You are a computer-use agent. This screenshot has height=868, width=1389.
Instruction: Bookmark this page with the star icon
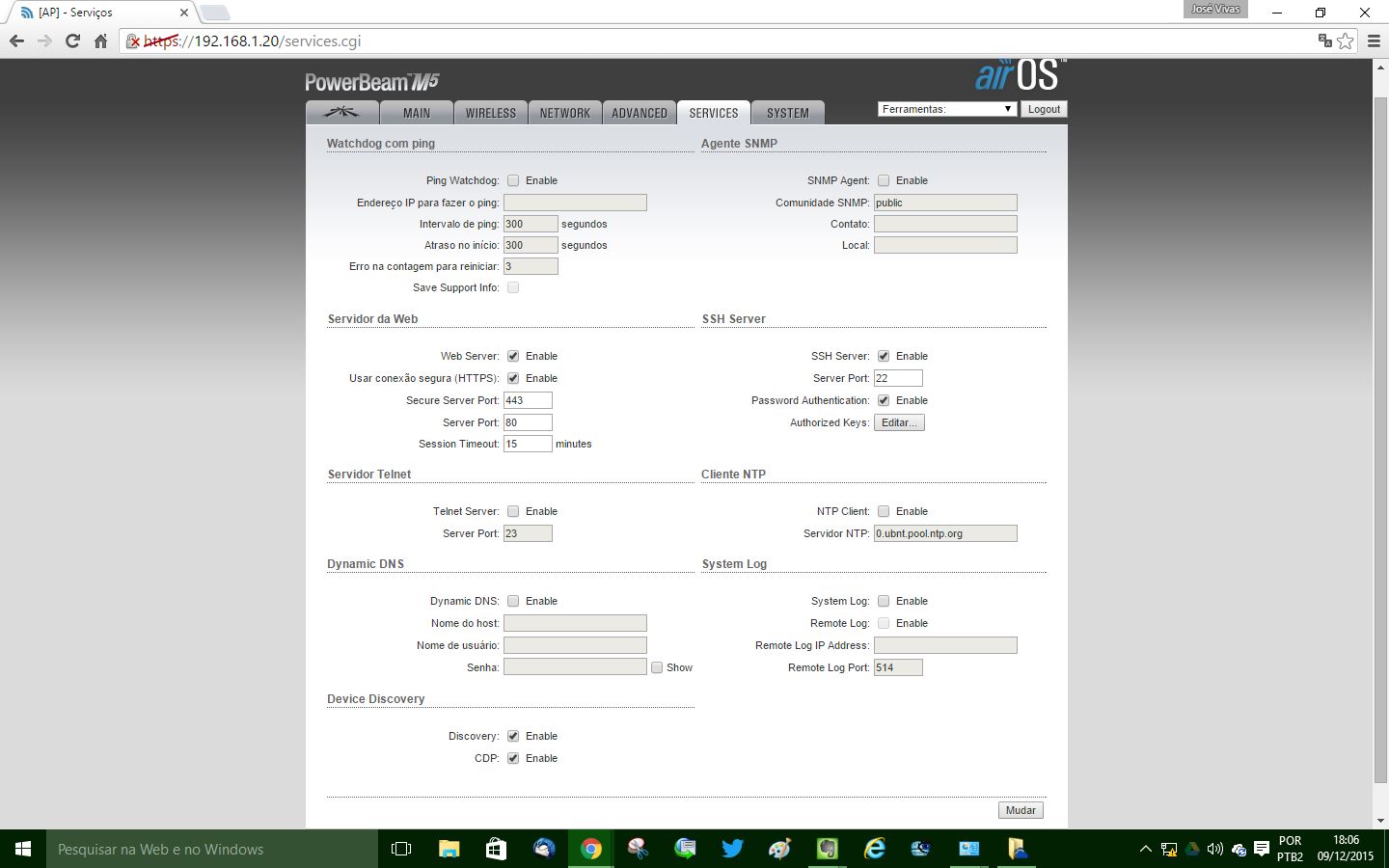click(x=1346, y=41)
